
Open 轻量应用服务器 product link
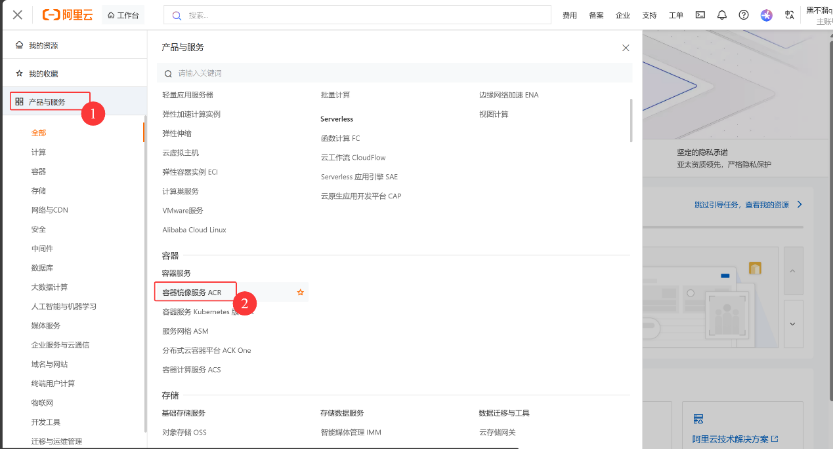coord(188,95)
